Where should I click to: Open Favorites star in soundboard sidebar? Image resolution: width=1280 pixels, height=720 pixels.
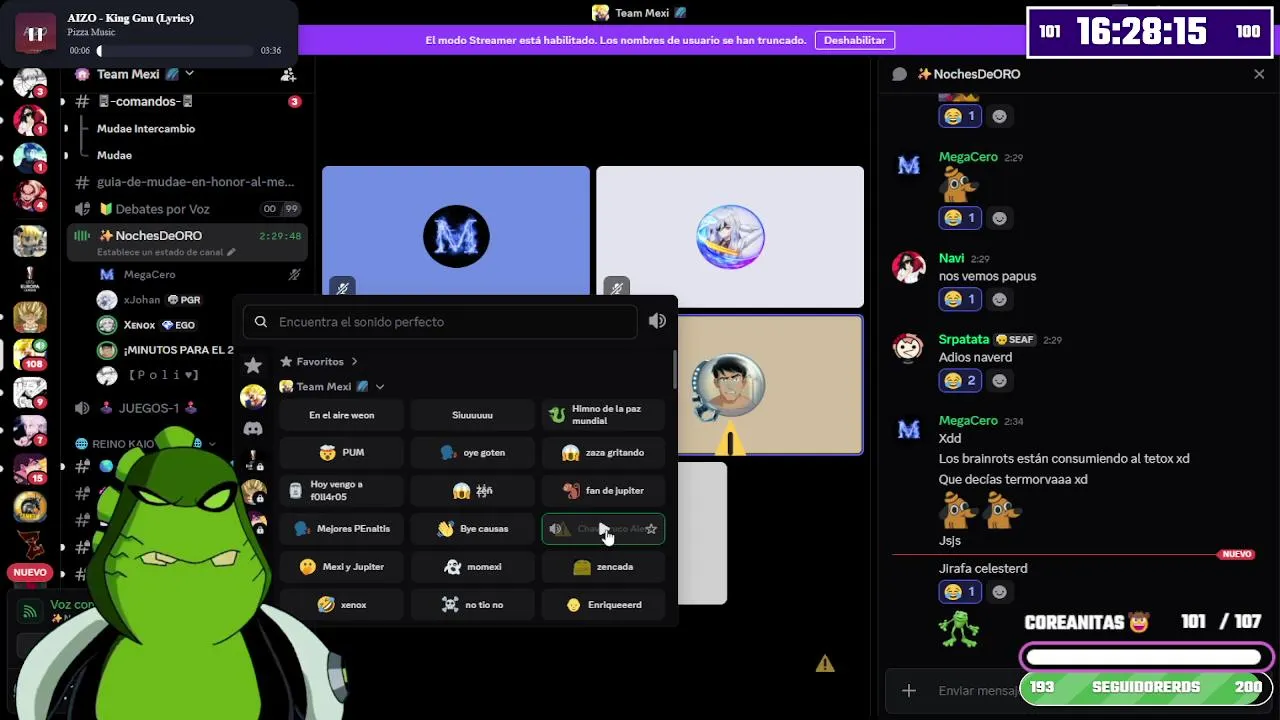point(253,366)
